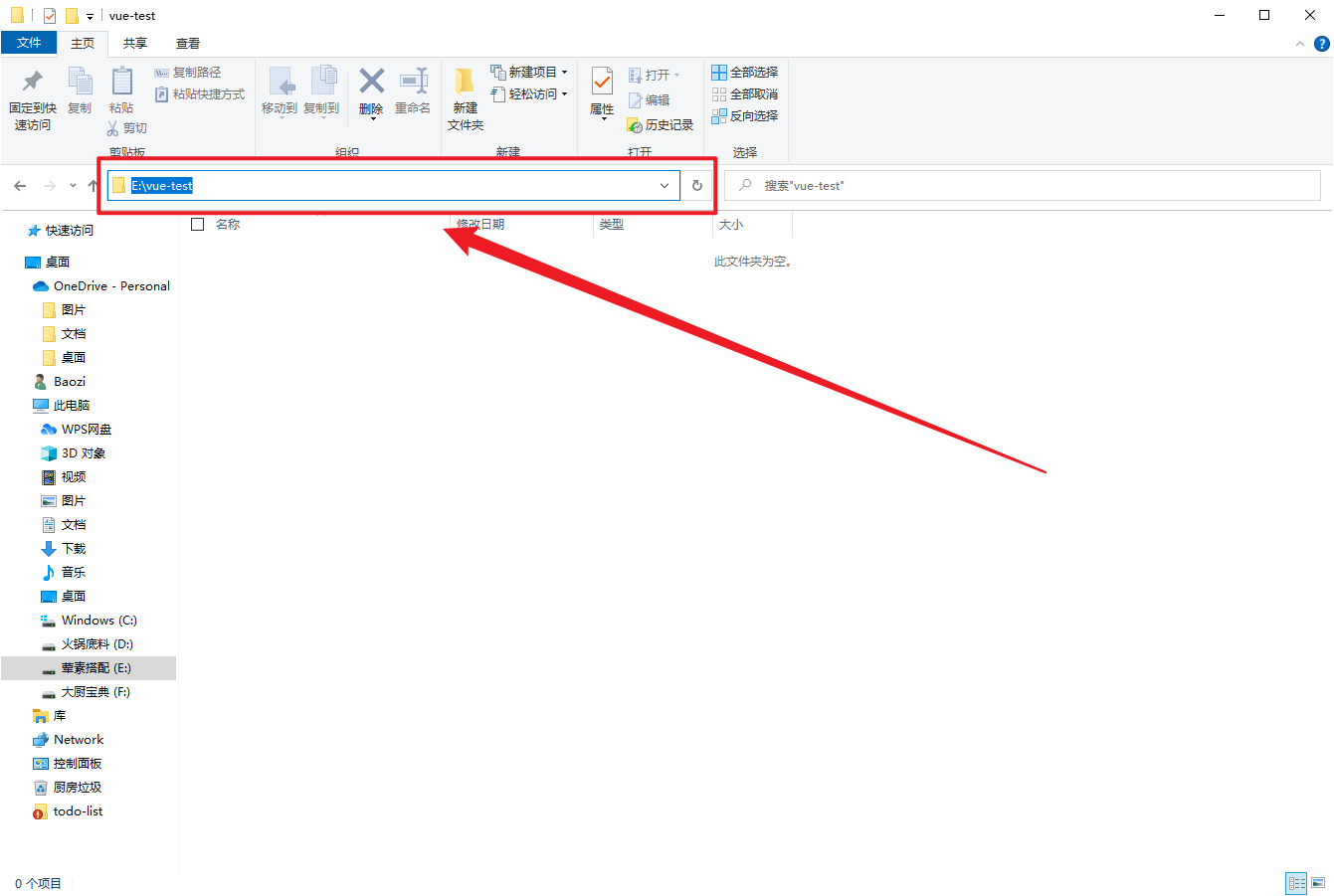Create a folder with 新建文件夹 icon
1334x896 pixels.
coord(465,81)
